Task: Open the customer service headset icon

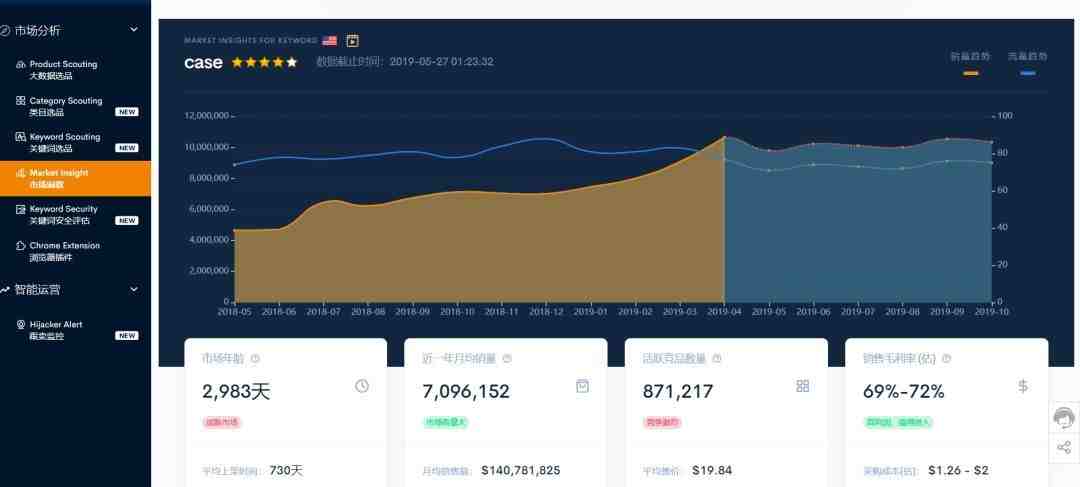Action: pyautogui.click(x=1064, y=418)
